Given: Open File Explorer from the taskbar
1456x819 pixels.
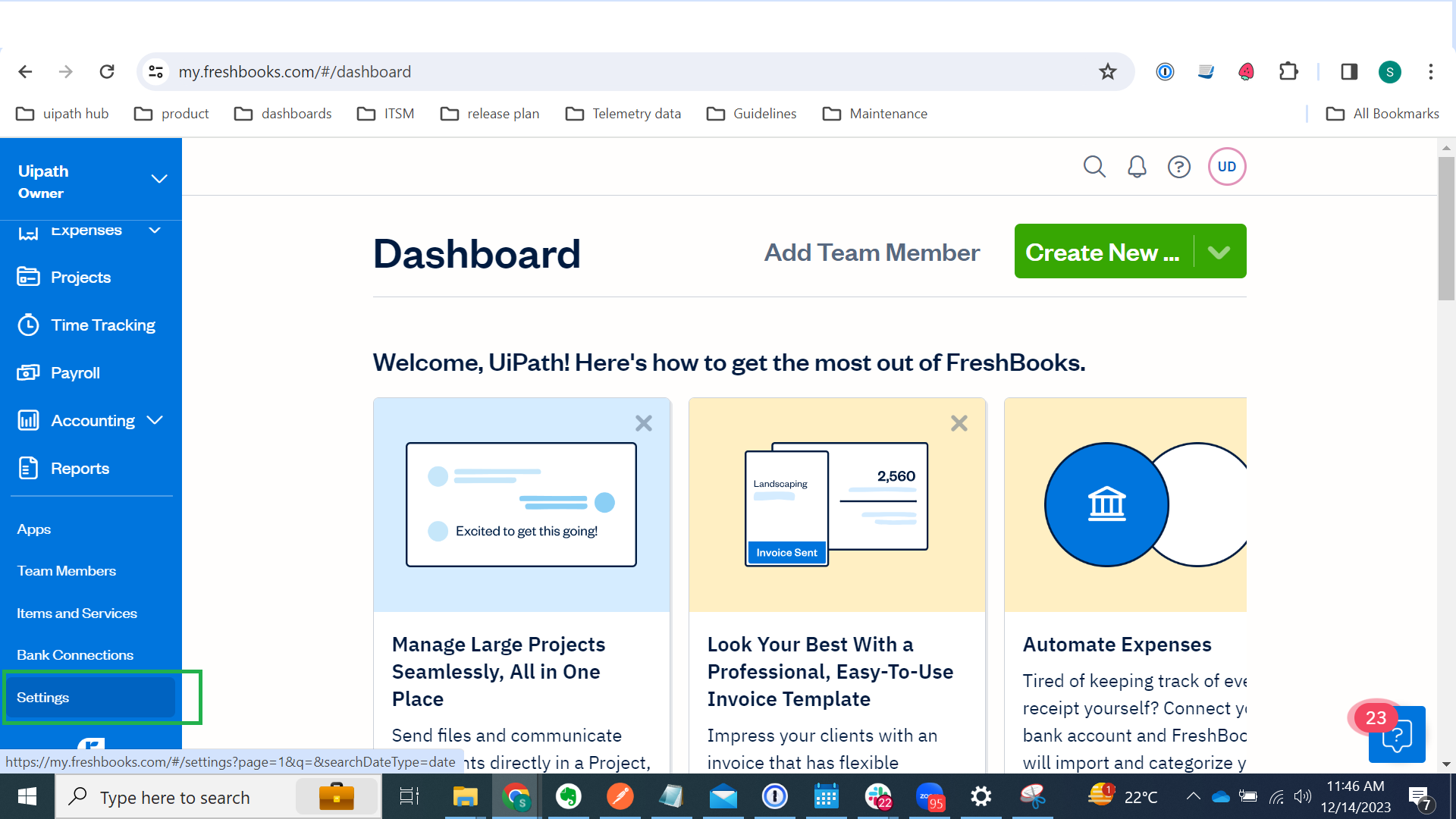Looking at the screenshot, I should [465, 797].
